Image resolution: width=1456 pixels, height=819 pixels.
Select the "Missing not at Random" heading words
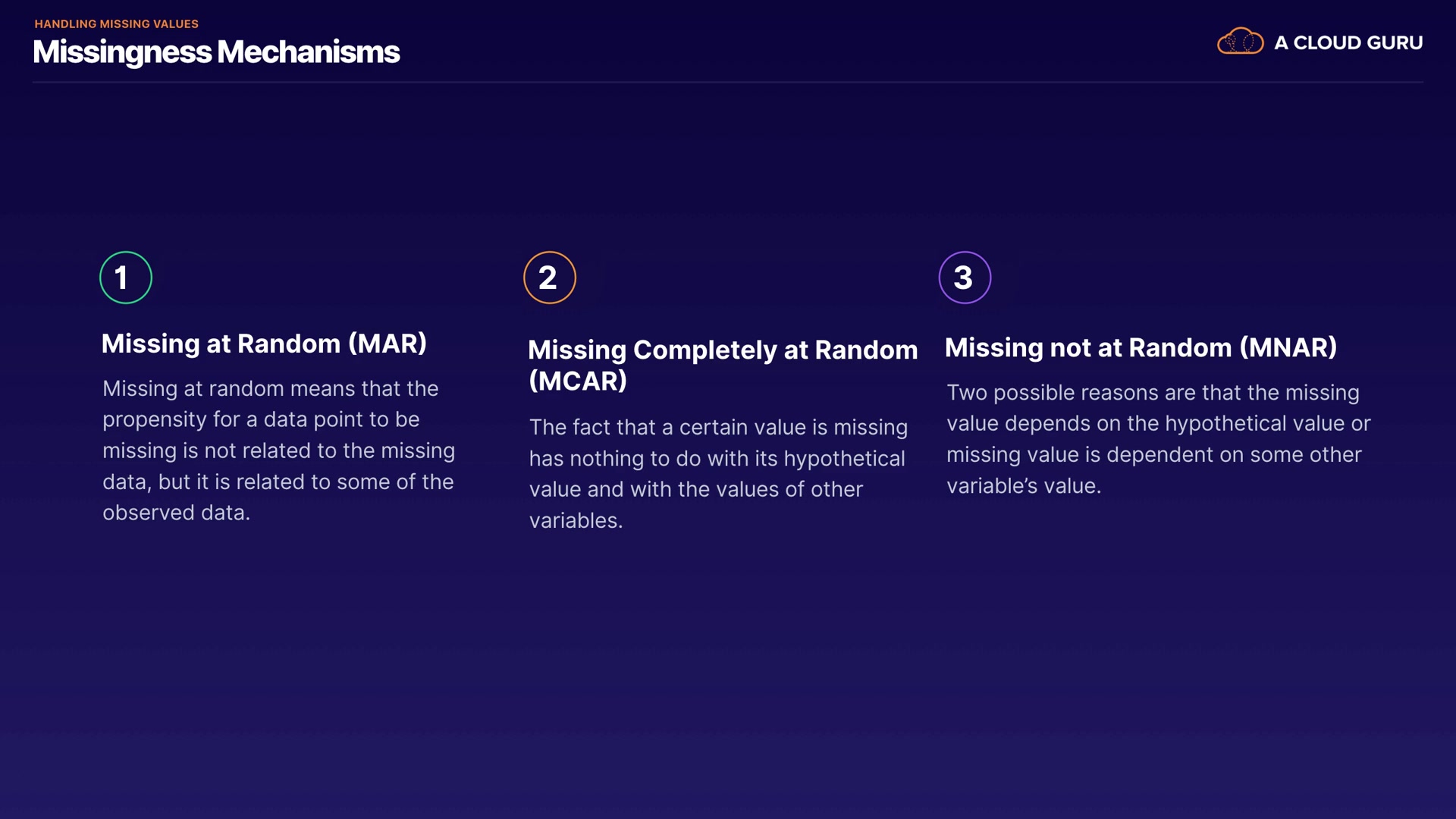[x=1088, y=347]
